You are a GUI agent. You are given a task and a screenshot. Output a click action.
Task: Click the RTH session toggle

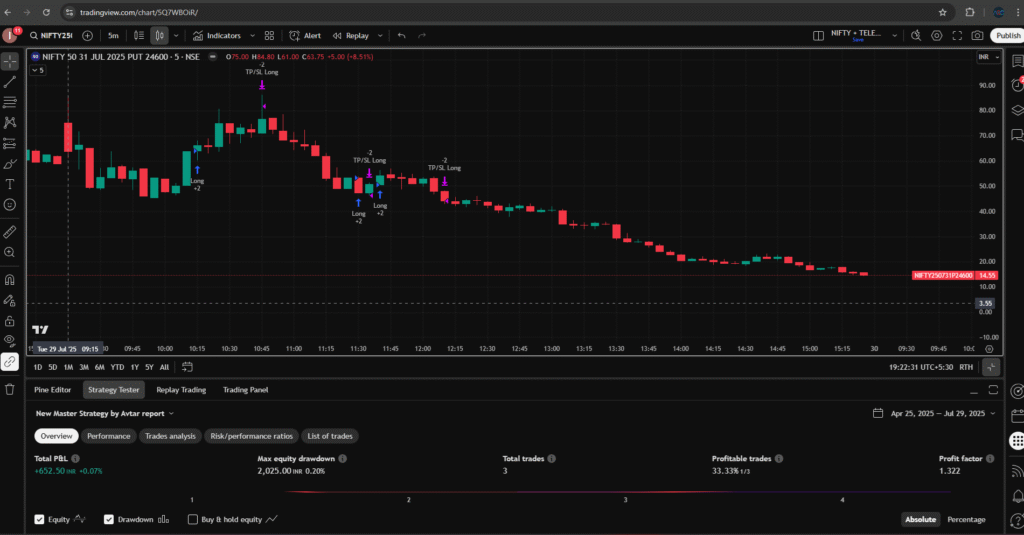[966, 367]
